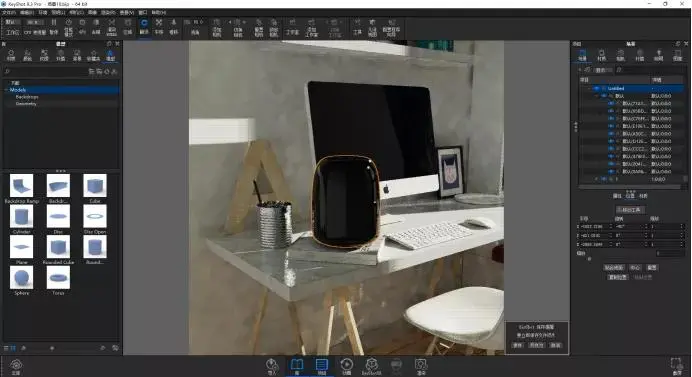Switch to the Models library tab
Viewport: 692px width, 377px height.
(110, 55)
